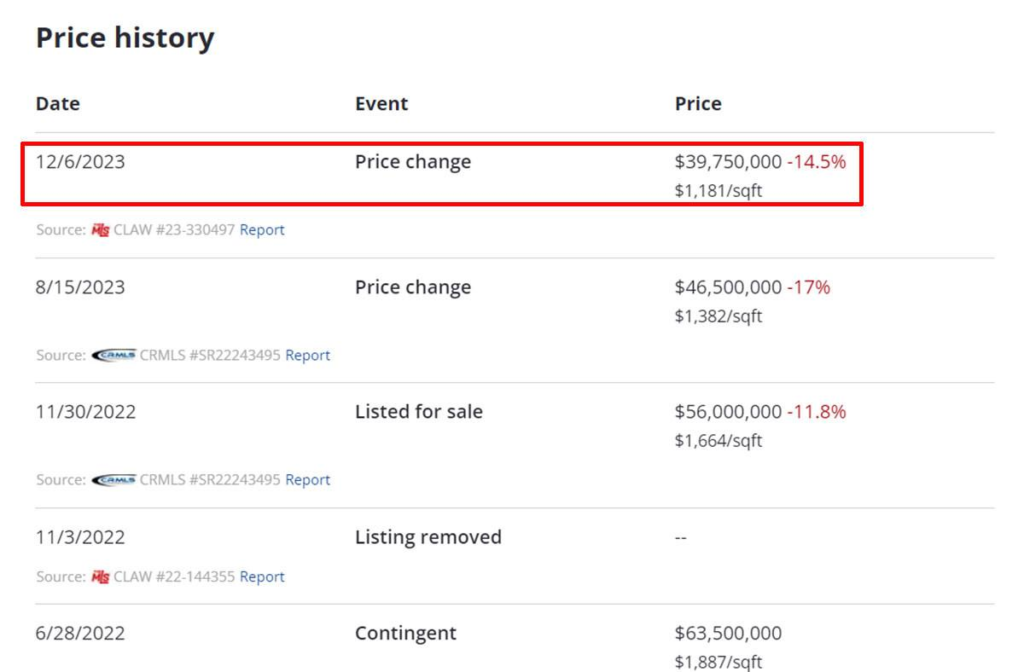Click the CLAW logo icon beside #23-330497
The height and width of the screenshot is (672, 1024).
[x=100, y=230]
